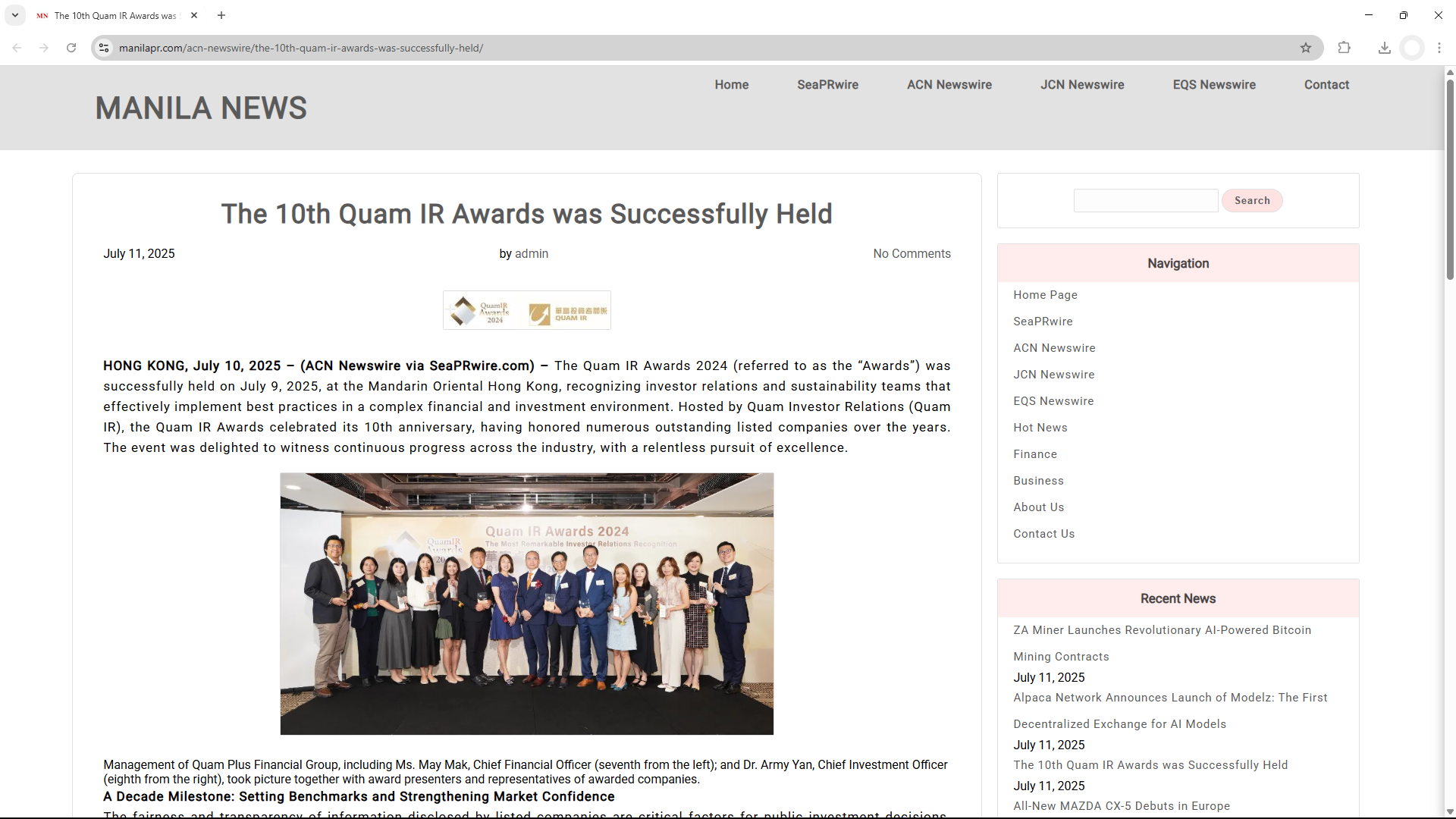
Task: Click the browser back arrow
Action: 17,48
